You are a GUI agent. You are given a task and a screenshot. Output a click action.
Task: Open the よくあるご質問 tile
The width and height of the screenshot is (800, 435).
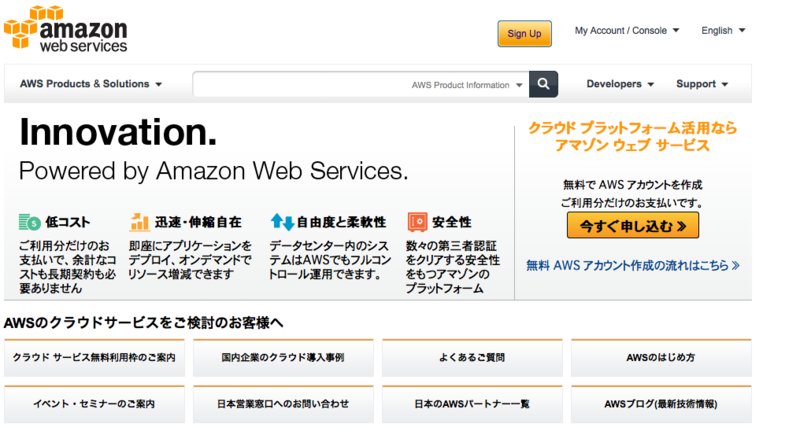click(472, 358)
